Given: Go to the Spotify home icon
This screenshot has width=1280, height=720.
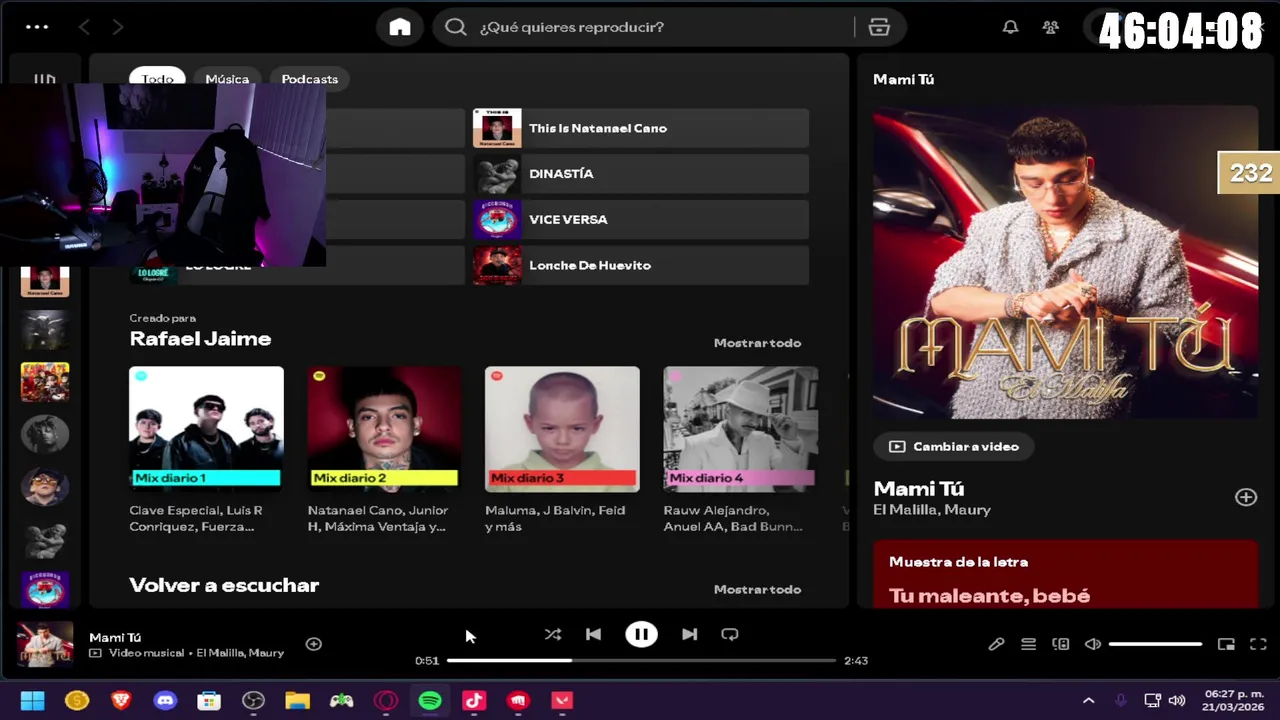Looking at the screenshot, I should 400,27.
